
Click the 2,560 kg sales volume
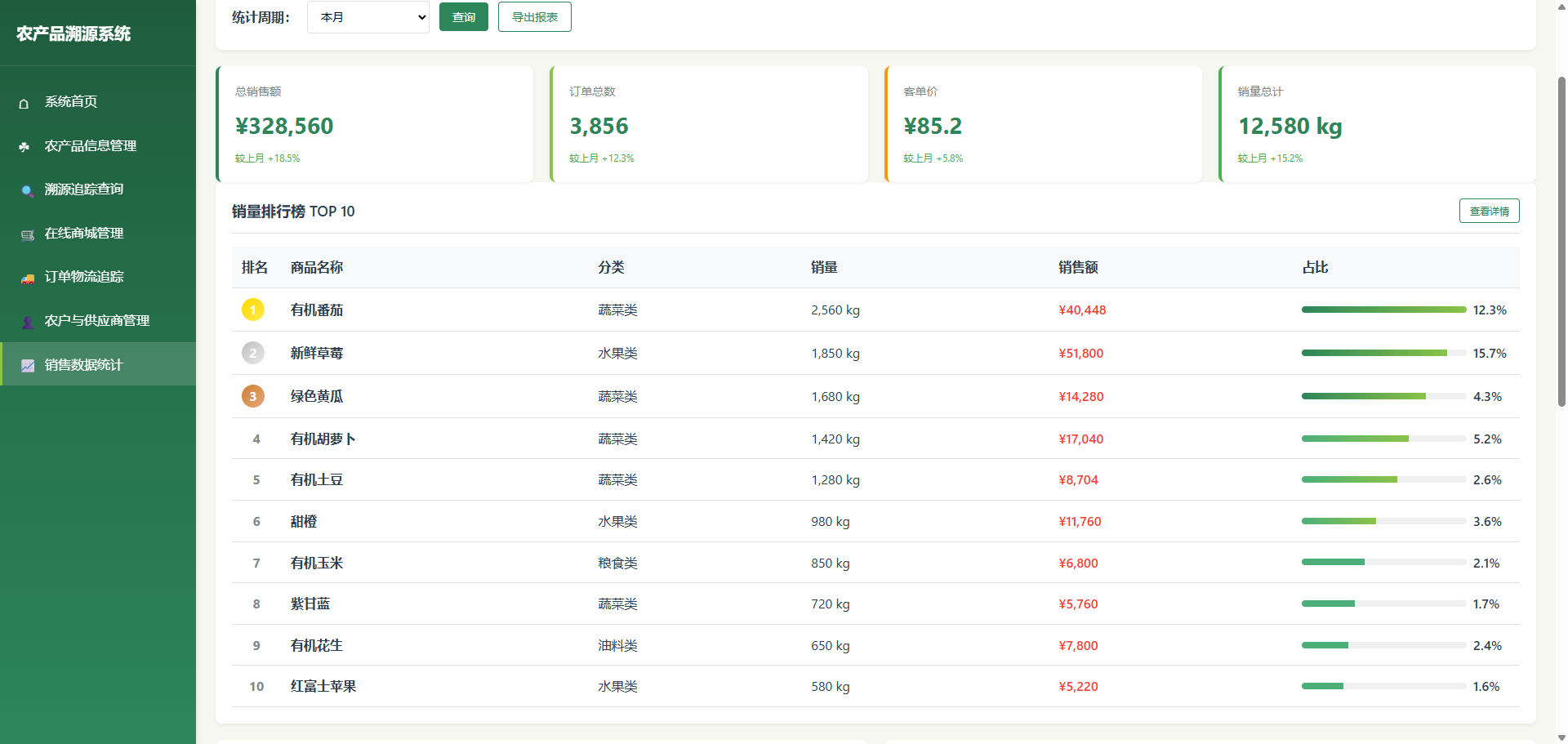[x=835, y=310]
